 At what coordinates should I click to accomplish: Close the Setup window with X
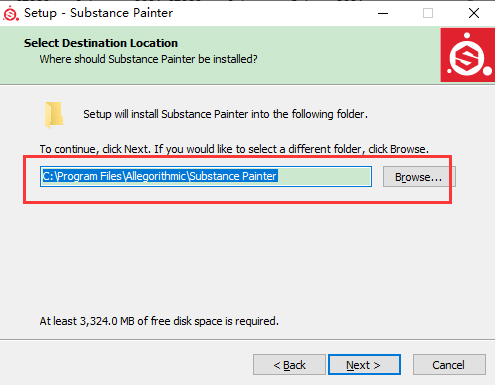coord(474,13)
